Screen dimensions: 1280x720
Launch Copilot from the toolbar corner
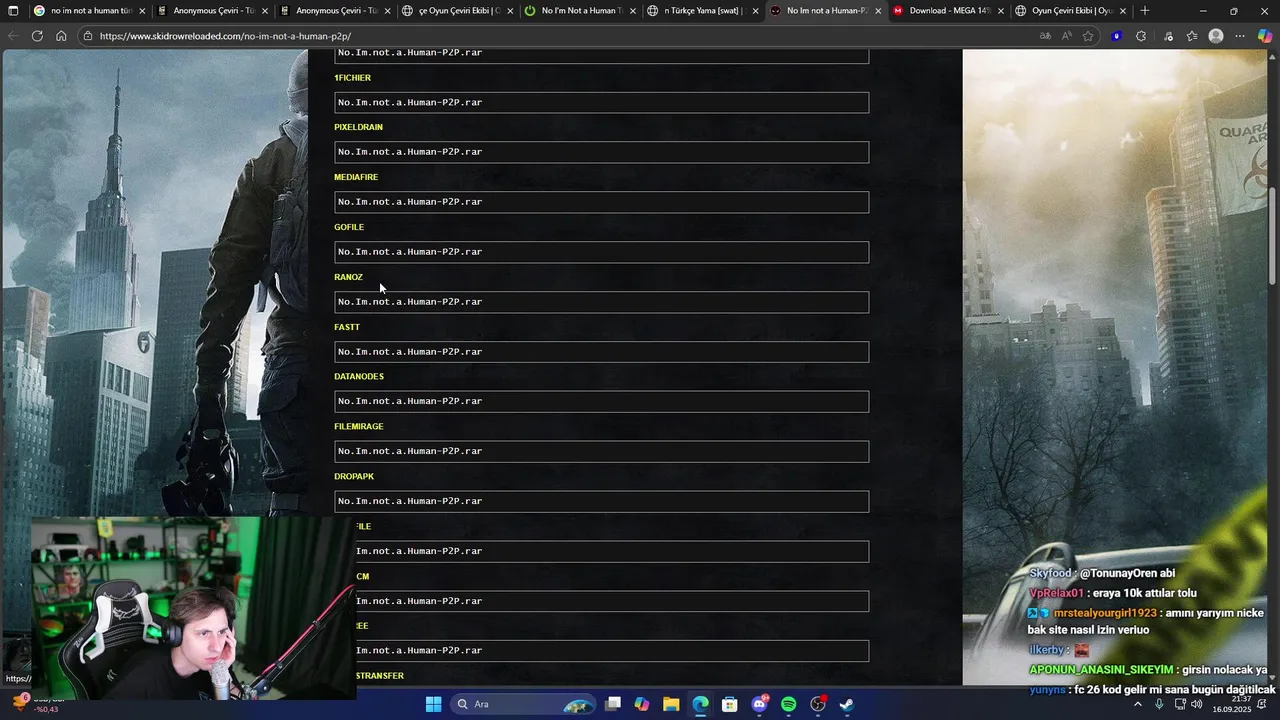tap(1265, 36)
